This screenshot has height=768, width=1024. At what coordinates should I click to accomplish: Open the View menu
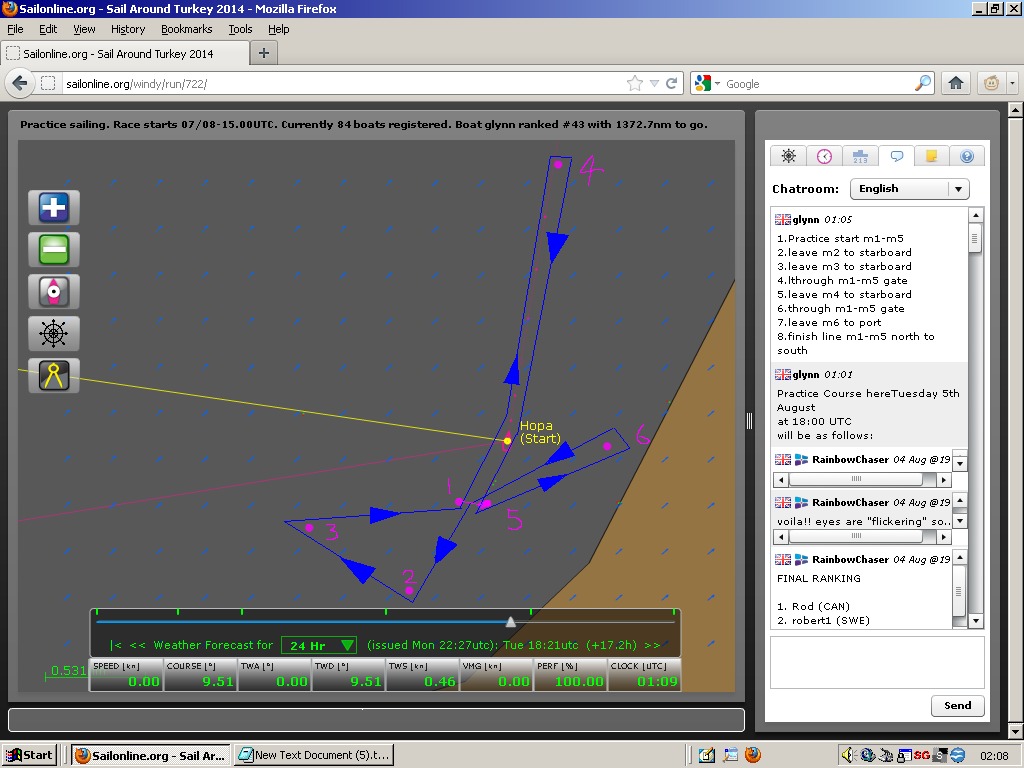[x=84, y=29]
